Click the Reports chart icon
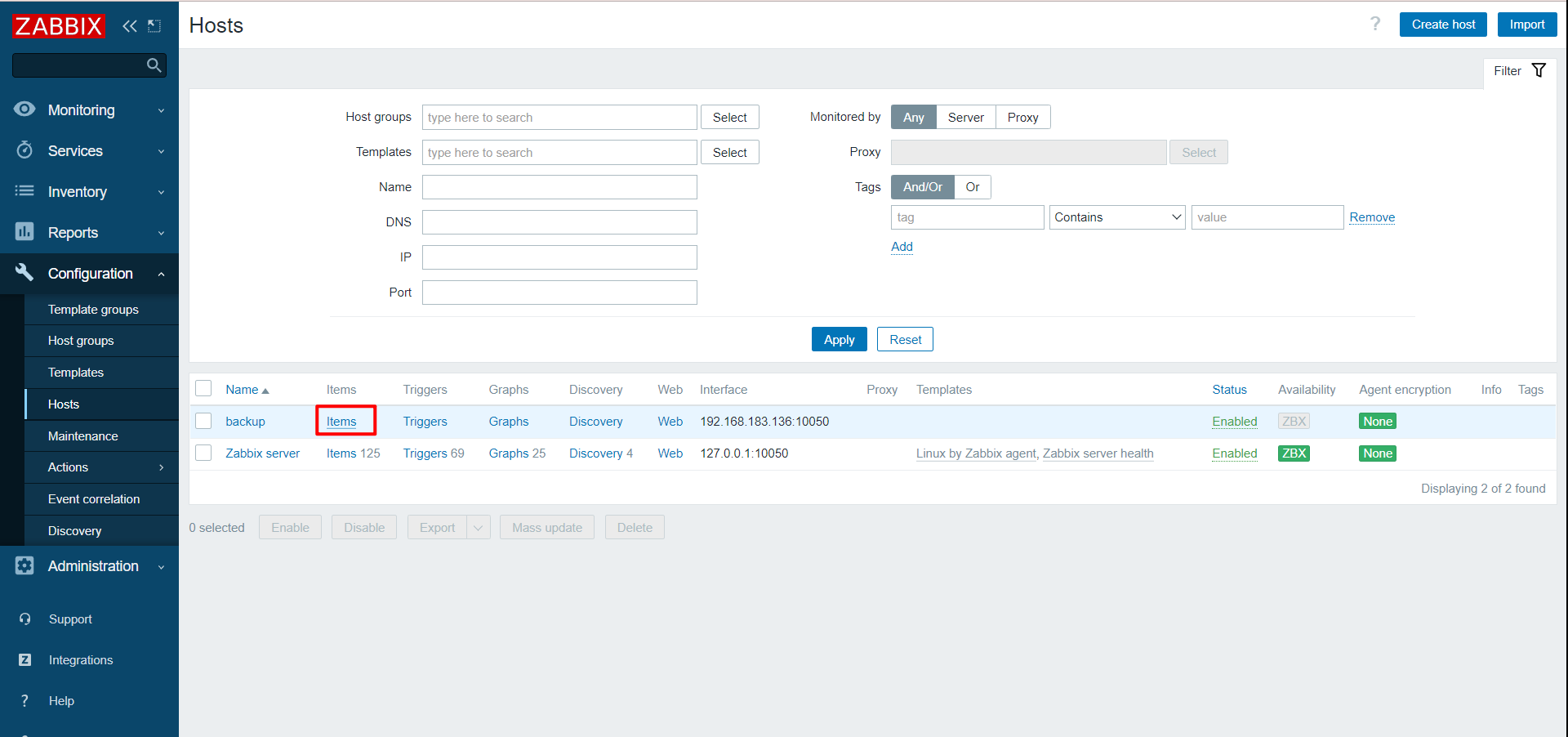Image resolution: width=1568 pixels, height=737 pixels. click(24, 232)
